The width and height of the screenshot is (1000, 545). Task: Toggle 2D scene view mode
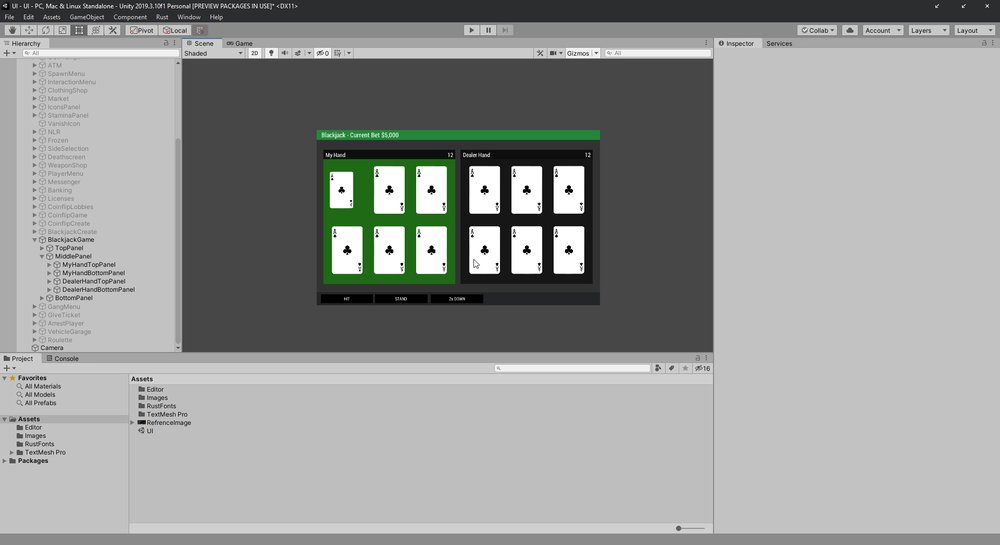[x=254, y=53]
